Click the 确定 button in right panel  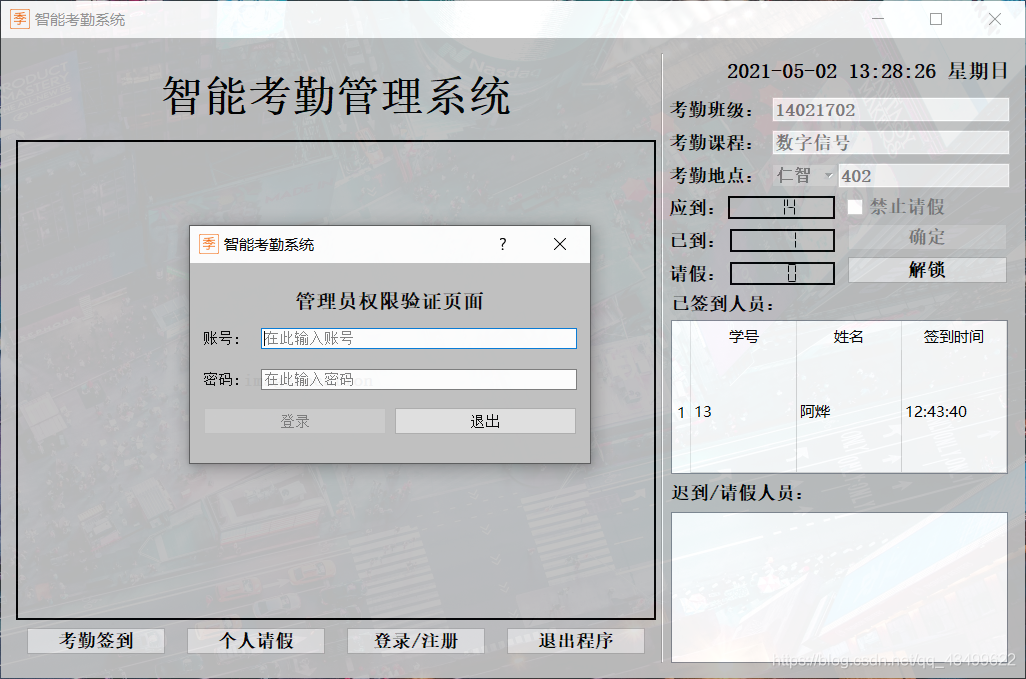927,237
